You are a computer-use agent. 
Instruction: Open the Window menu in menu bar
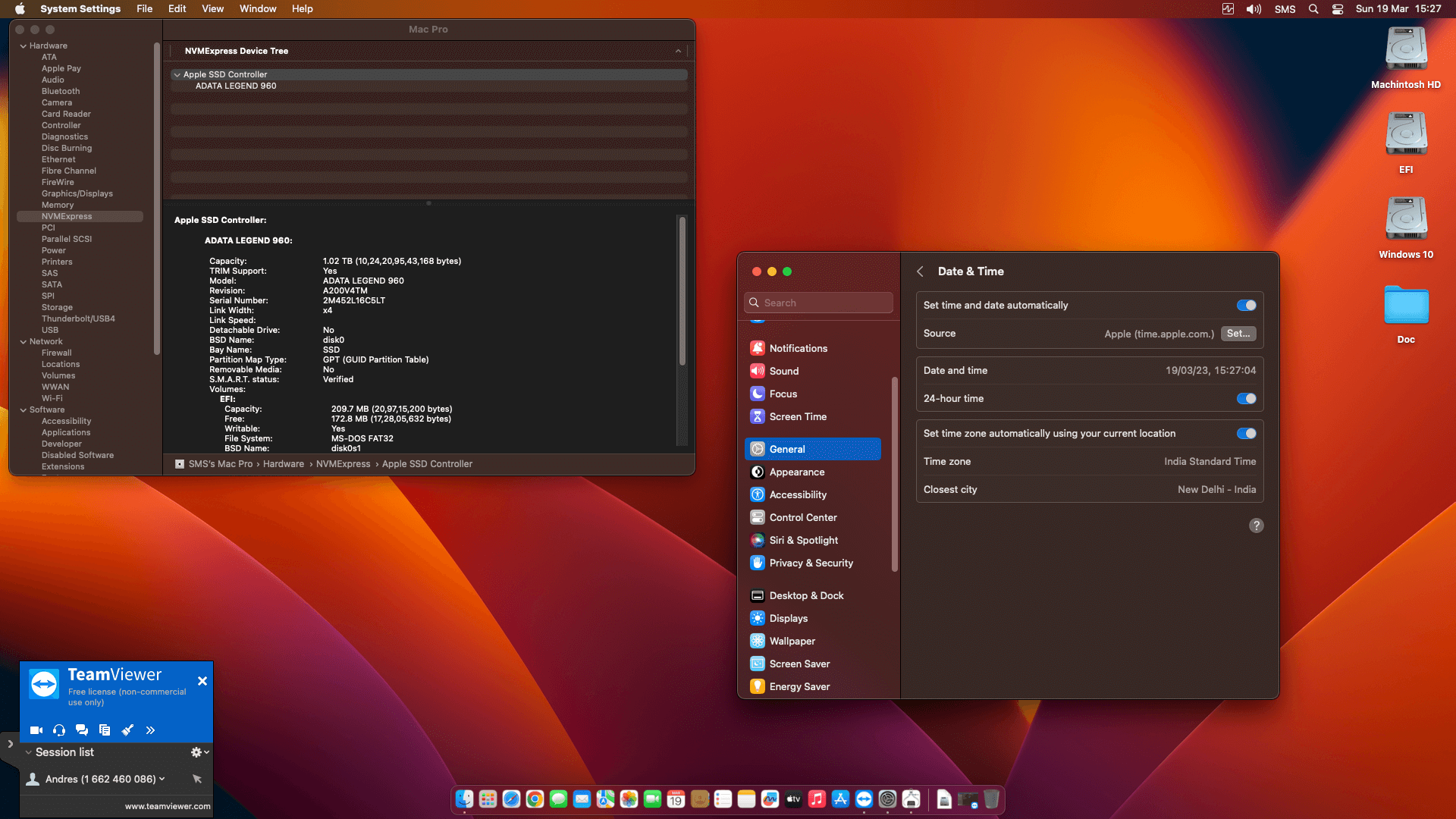pos(258,9)
